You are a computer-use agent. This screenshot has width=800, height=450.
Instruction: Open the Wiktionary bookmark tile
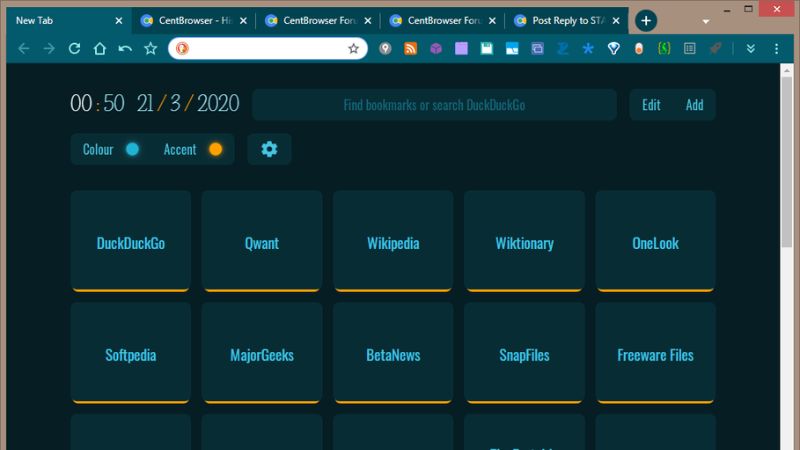point(524,241)
